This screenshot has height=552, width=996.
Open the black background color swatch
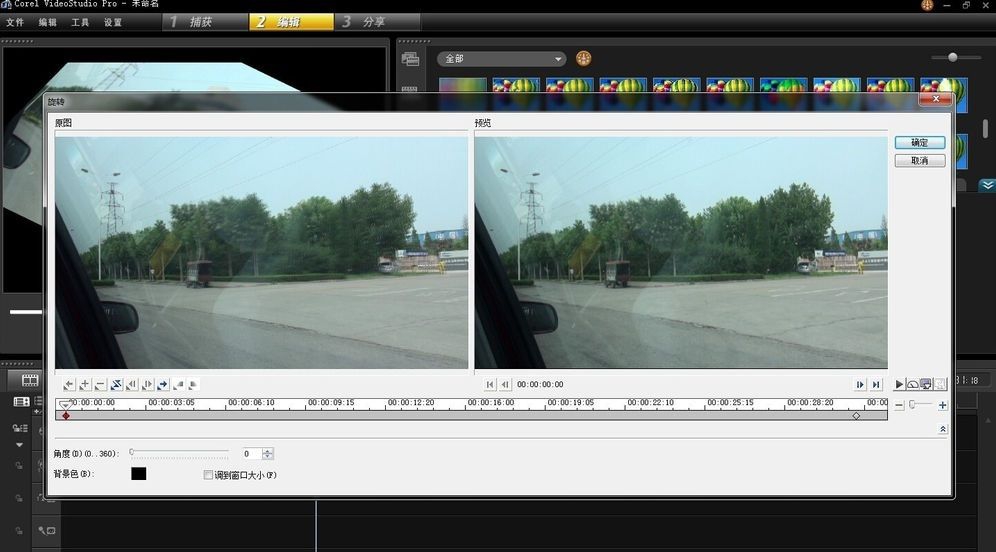coord(139,474)
